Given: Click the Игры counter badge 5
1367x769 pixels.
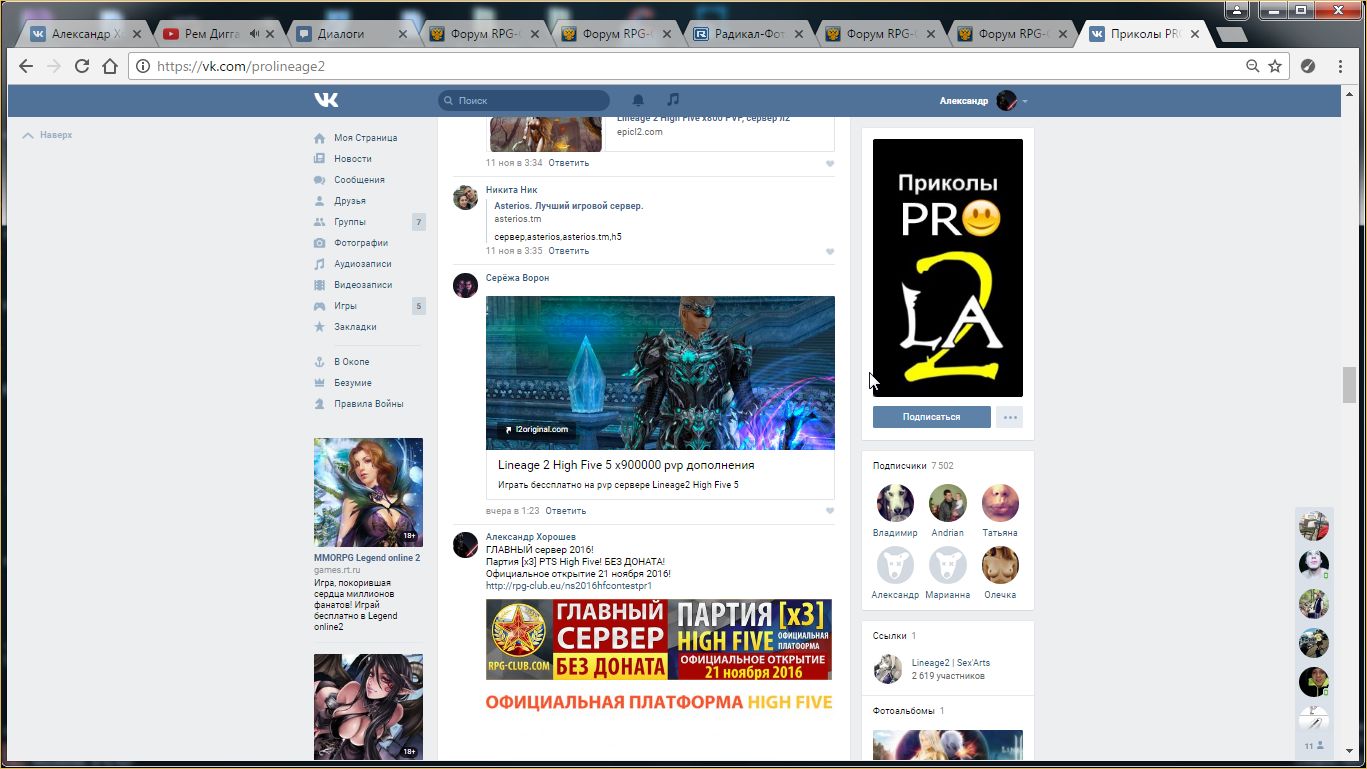Looking at the screenshot, I should pos(419,306).
